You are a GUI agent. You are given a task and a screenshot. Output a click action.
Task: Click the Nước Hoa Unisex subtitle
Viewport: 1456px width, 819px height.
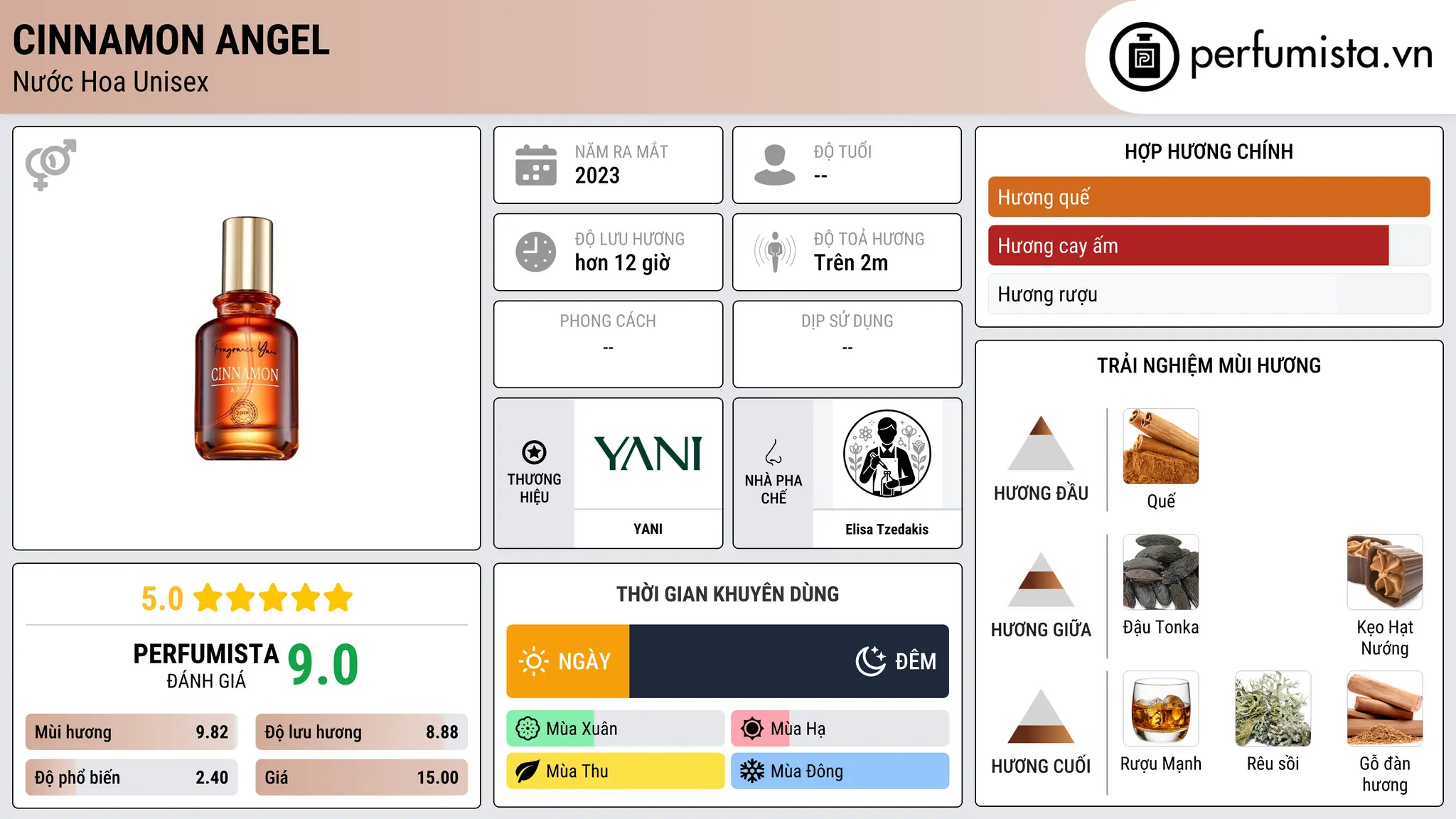[111, 82]
